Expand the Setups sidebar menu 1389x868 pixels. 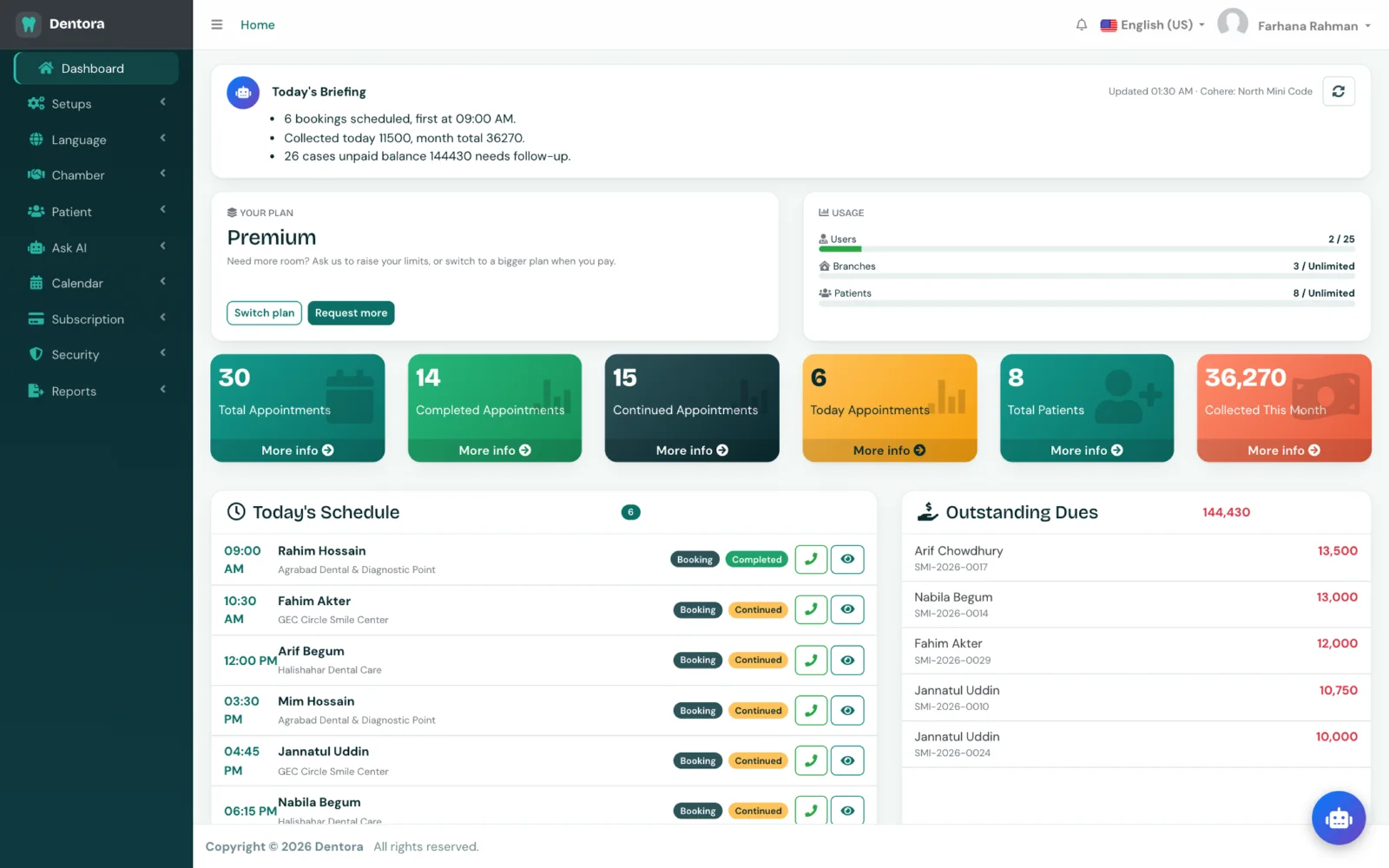pyautogui.click(x=96, y=103)
